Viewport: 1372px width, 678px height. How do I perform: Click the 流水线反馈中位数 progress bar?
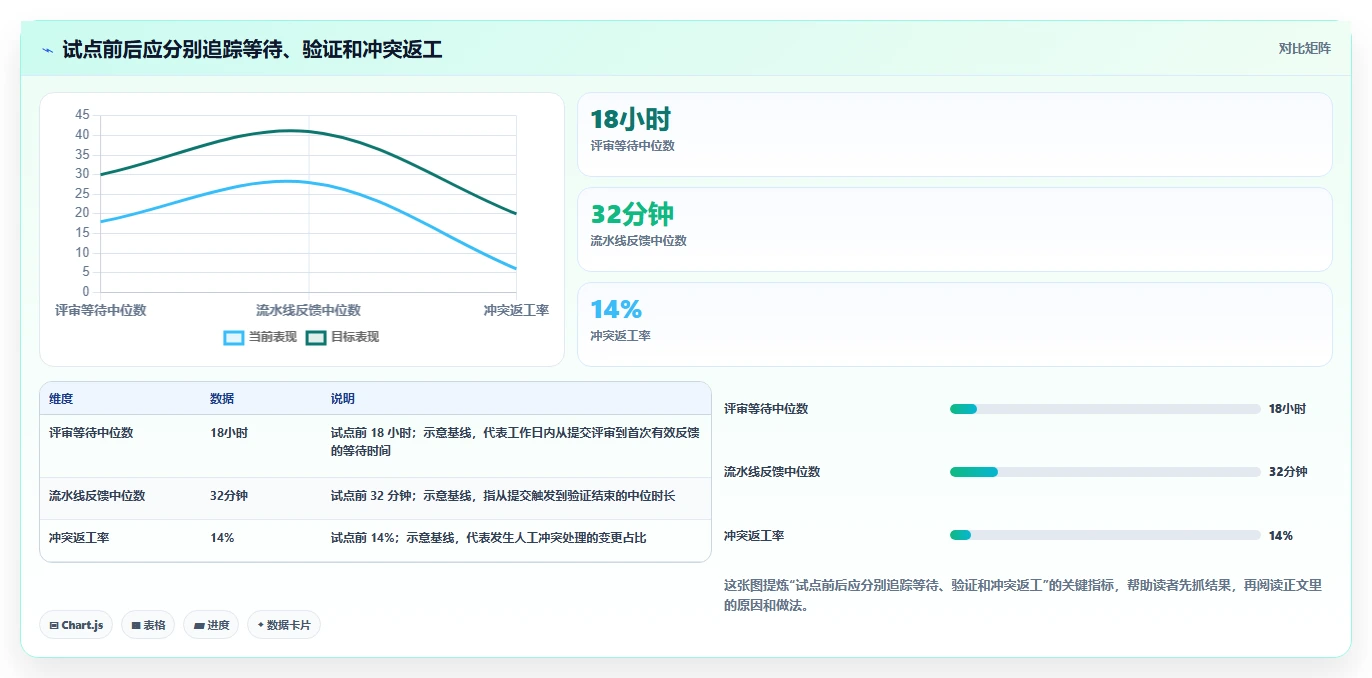pos(1105,472)
